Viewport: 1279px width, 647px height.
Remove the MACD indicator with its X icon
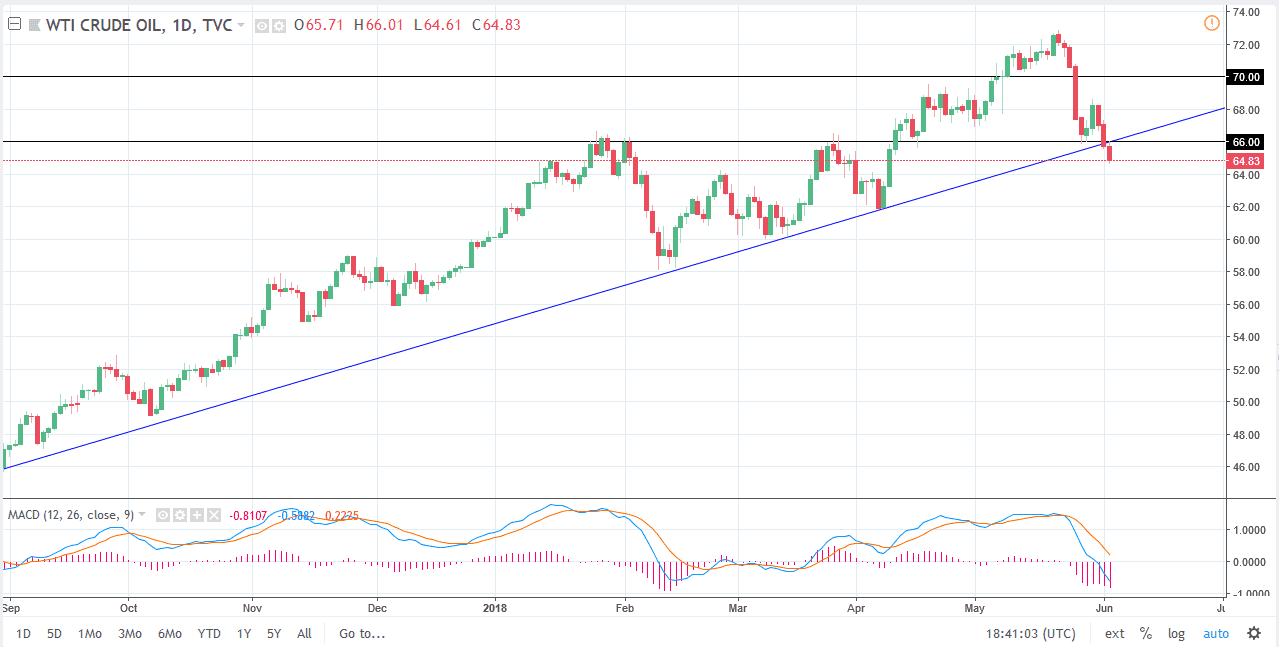[214, 514]
